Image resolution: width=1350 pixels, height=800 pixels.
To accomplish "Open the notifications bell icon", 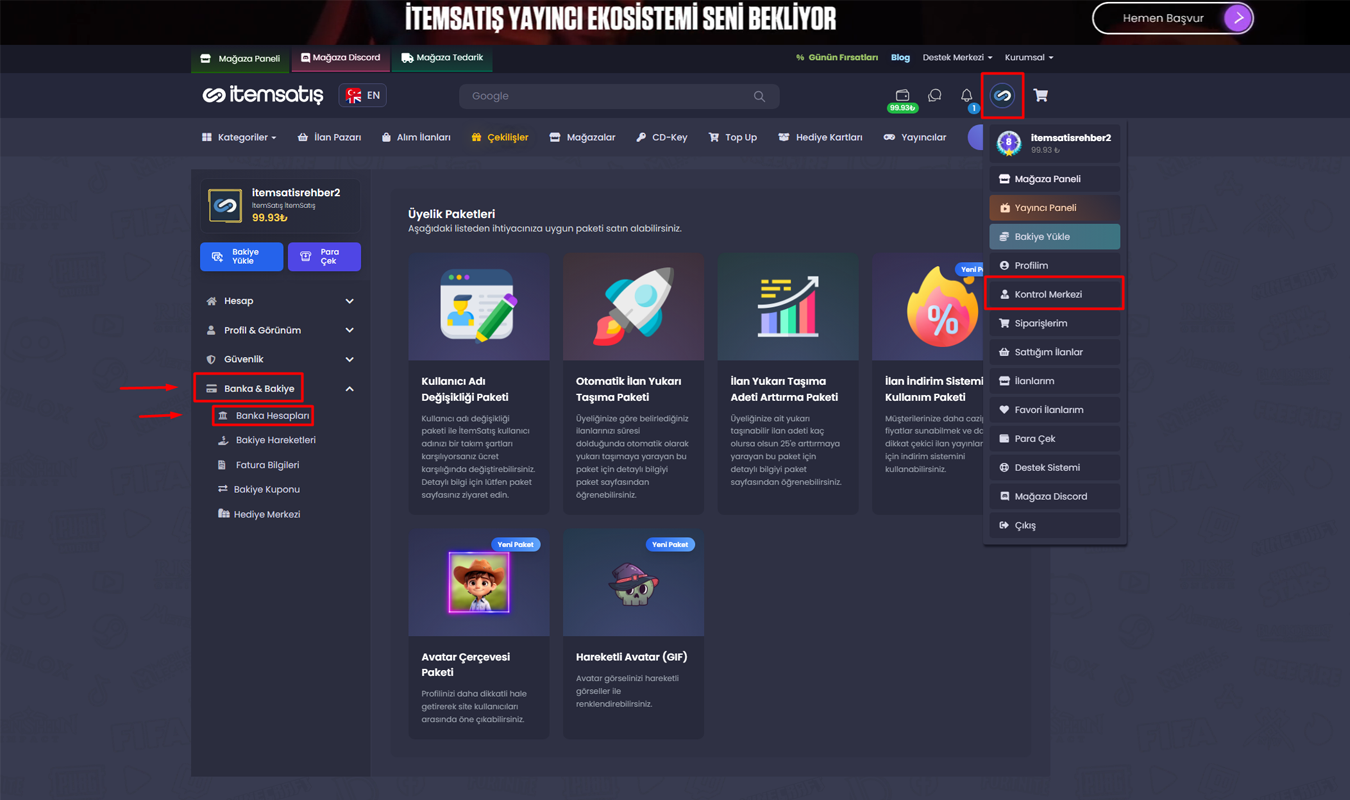I will click(966, 96).
